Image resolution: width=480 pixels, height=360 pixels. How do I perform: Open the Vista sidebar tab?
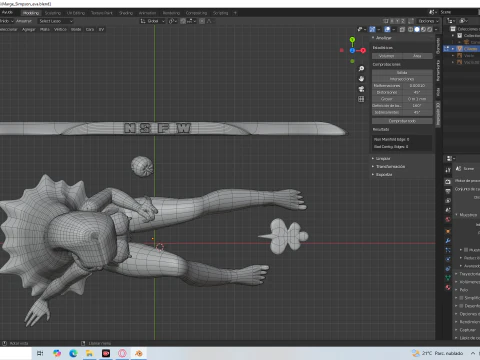[438, 92]
